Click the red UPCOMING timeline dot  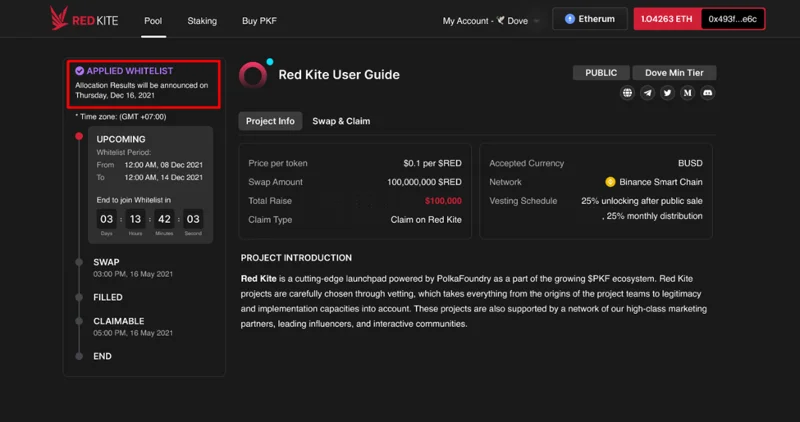tap(79, 136)
